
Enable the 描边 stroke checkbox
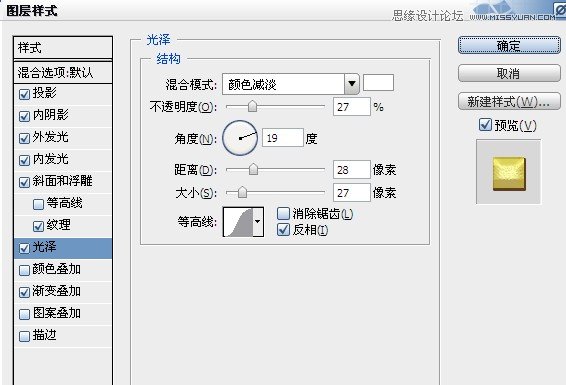[24, 337]
